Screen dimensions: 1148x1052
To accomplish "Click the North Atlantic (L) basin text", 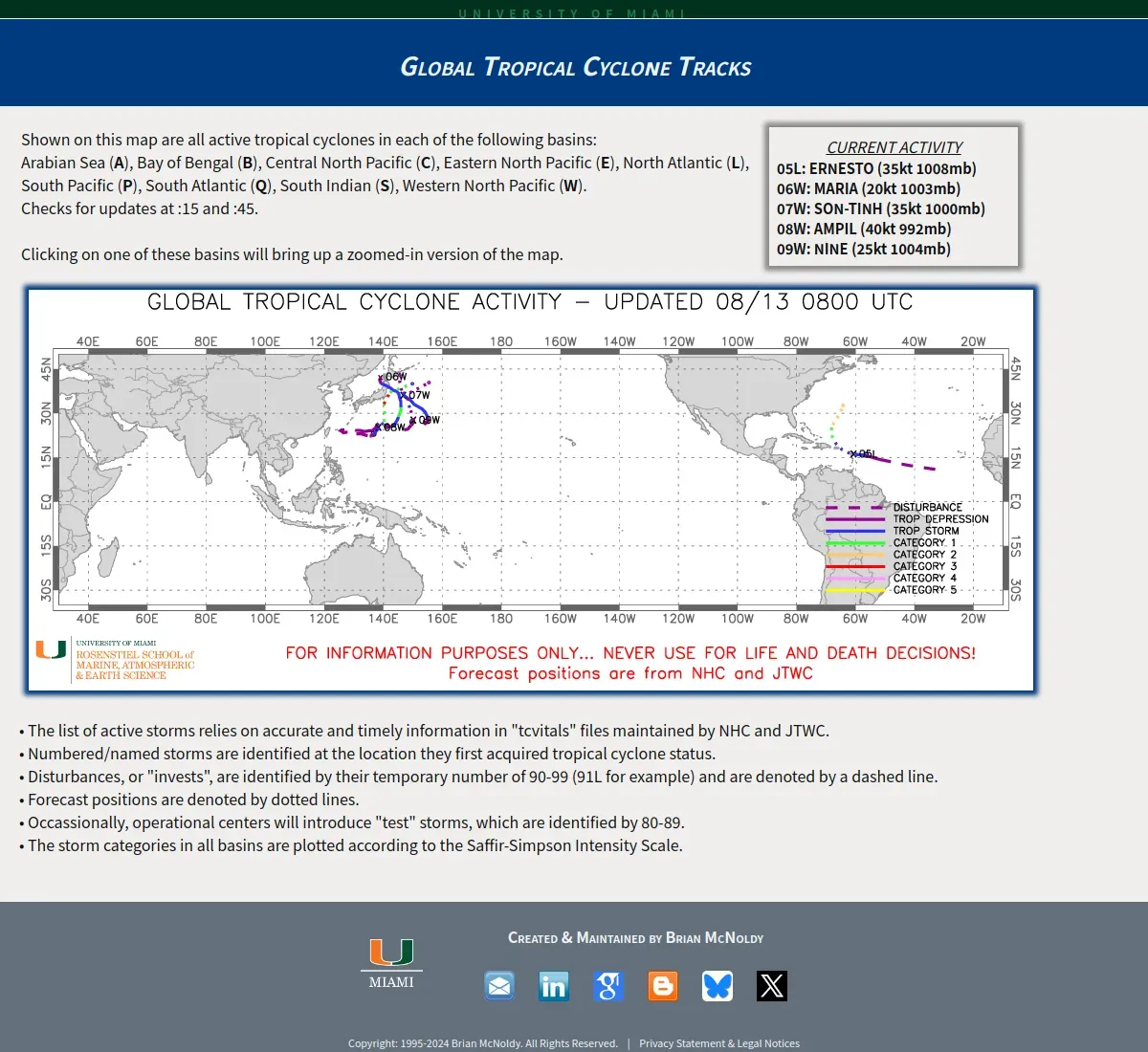I will coord(684,163).
